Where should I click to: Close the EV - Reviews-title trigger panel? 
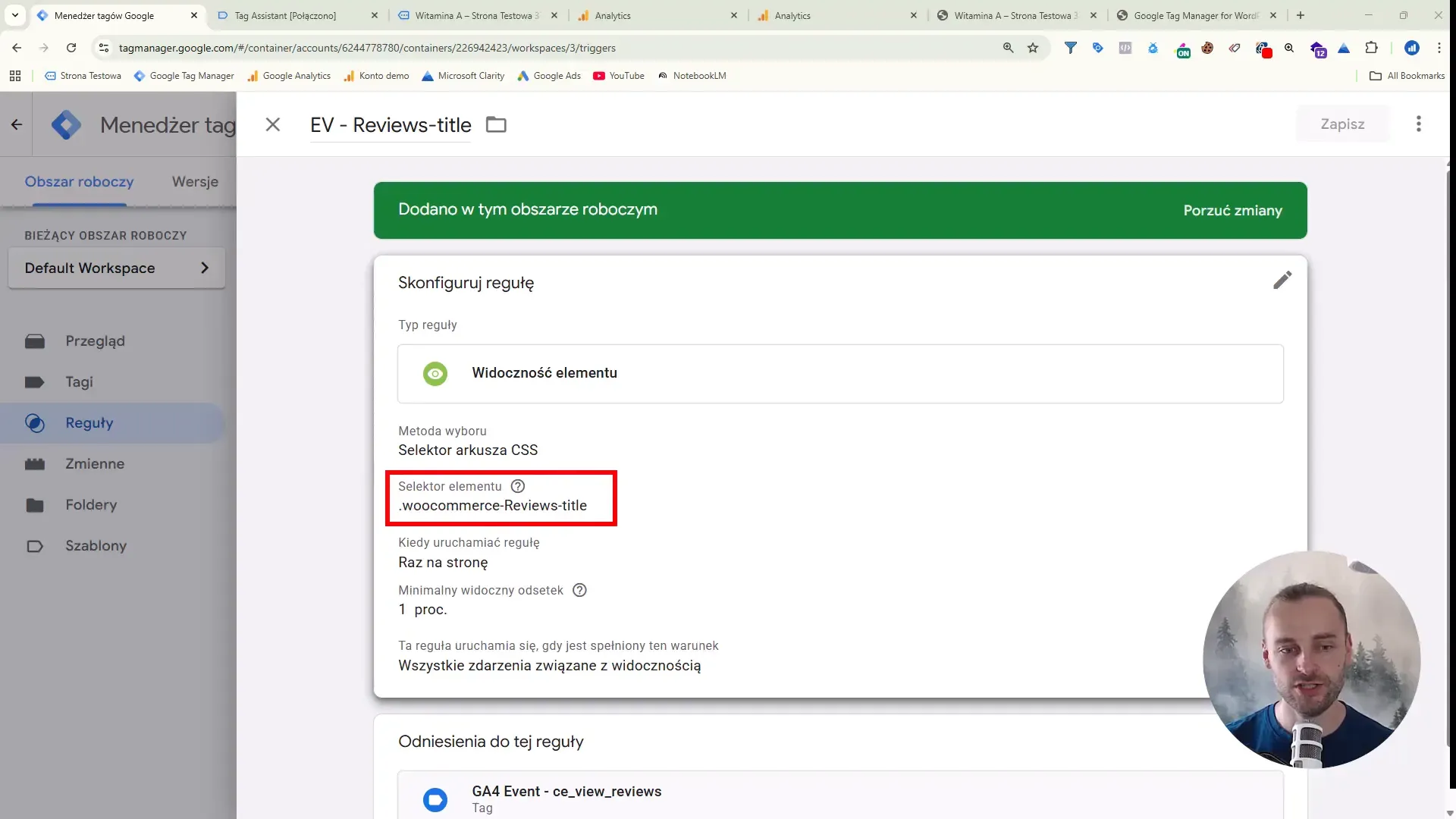click(x=273, y=124)
